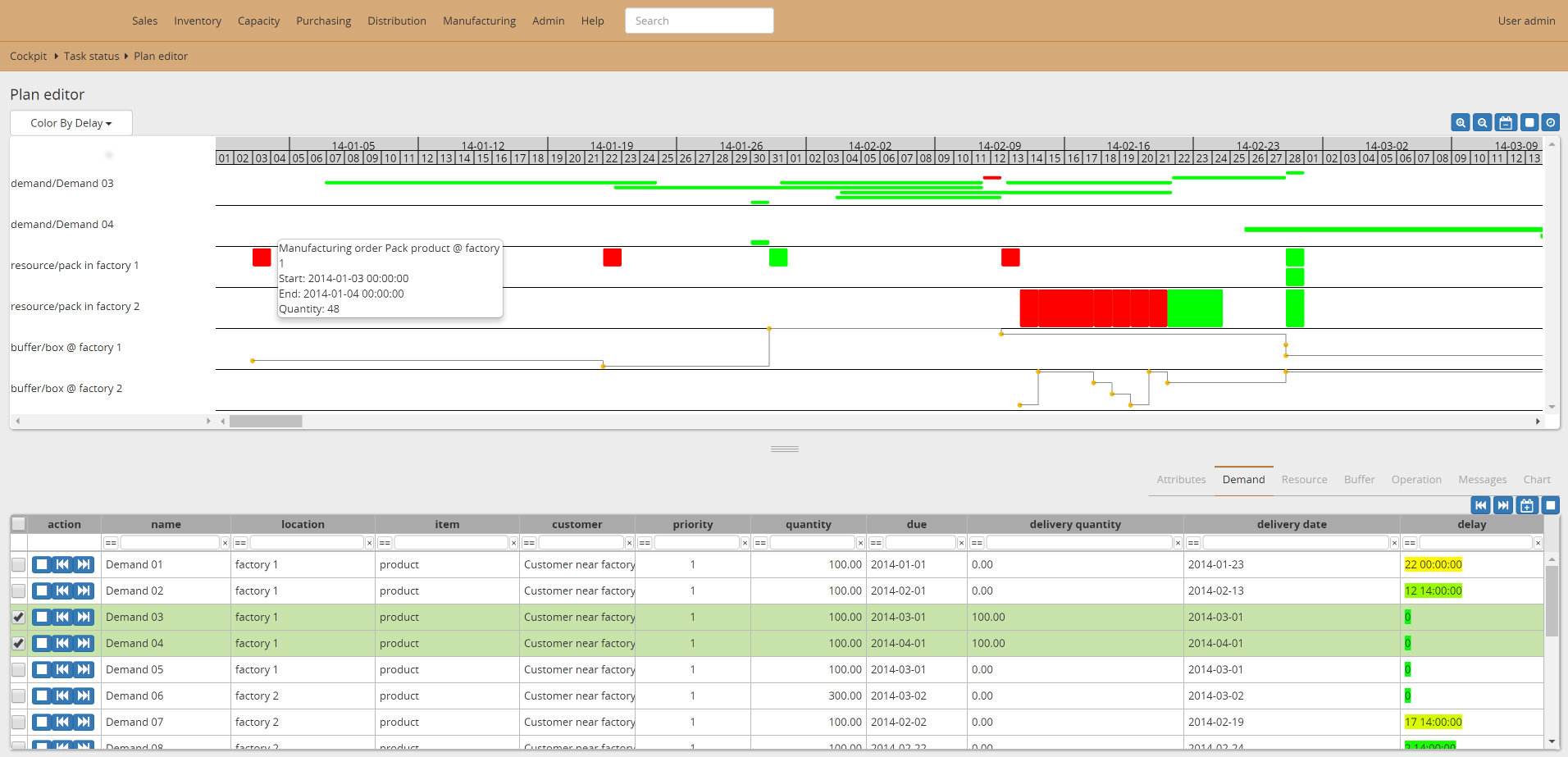Viewport: 1568px width, 757px height.
Task: Click the clock icon in the chart toolbar
Action: coord(1550,122)
